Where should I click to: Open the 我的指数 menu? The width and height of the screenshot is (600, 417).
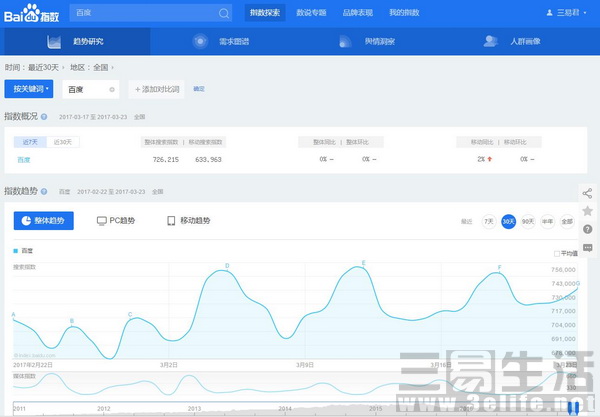pyautogui.click(x=404, y=13)
